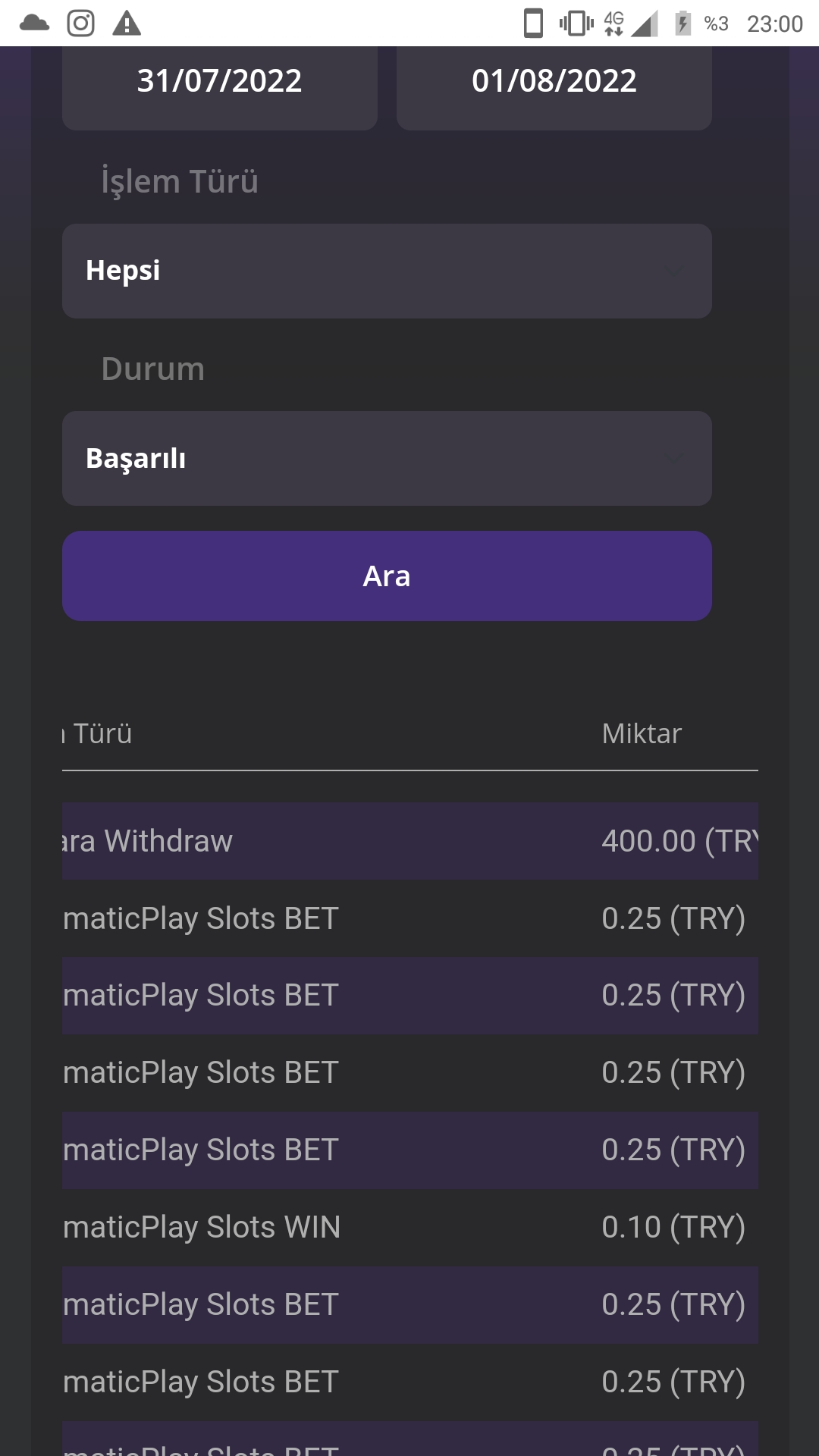Tap the 4G signal strength icon
Screen dimensions: 819x1456
629,24
